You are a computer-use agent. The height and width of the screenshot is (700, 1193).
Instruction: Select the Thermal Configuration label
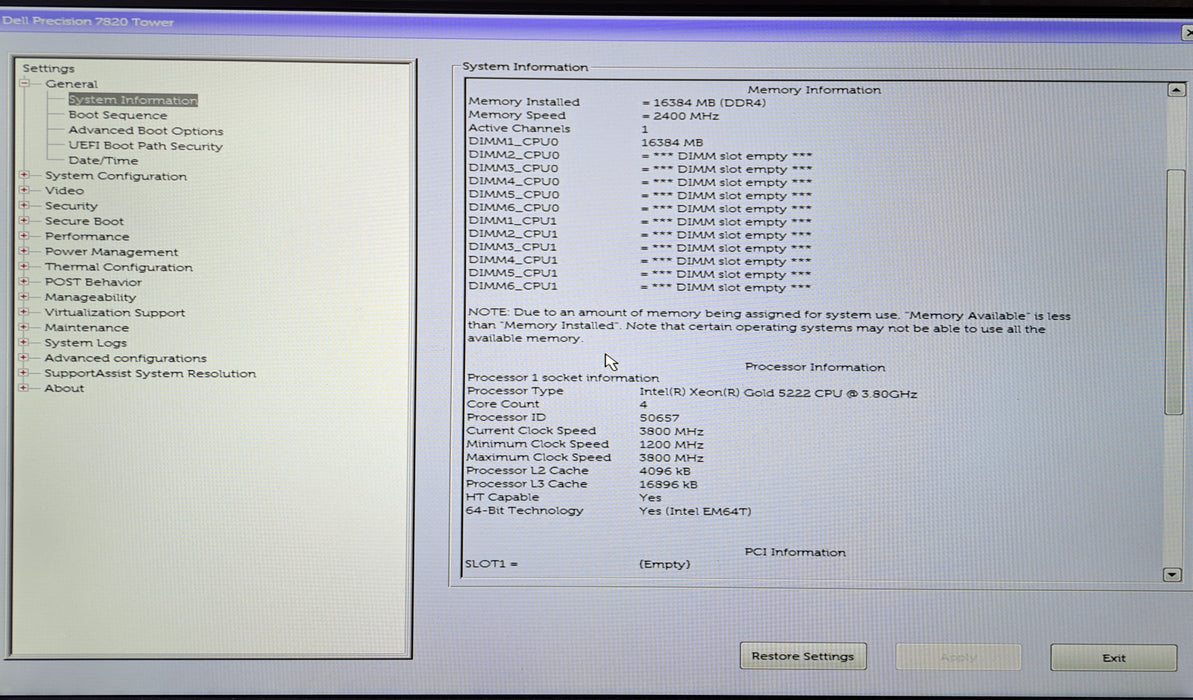pos(119,266)
